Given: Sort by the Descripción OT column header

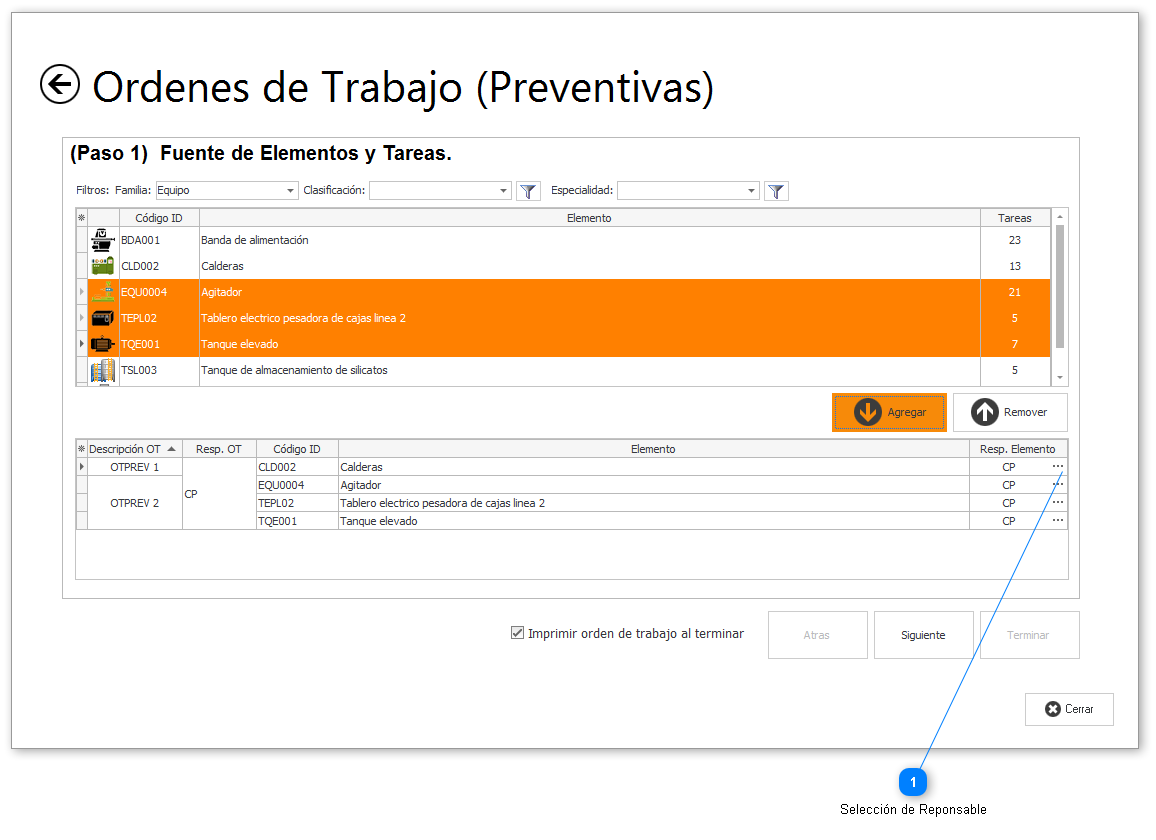Looking at the screenshot, I should [x=130, y=449].
